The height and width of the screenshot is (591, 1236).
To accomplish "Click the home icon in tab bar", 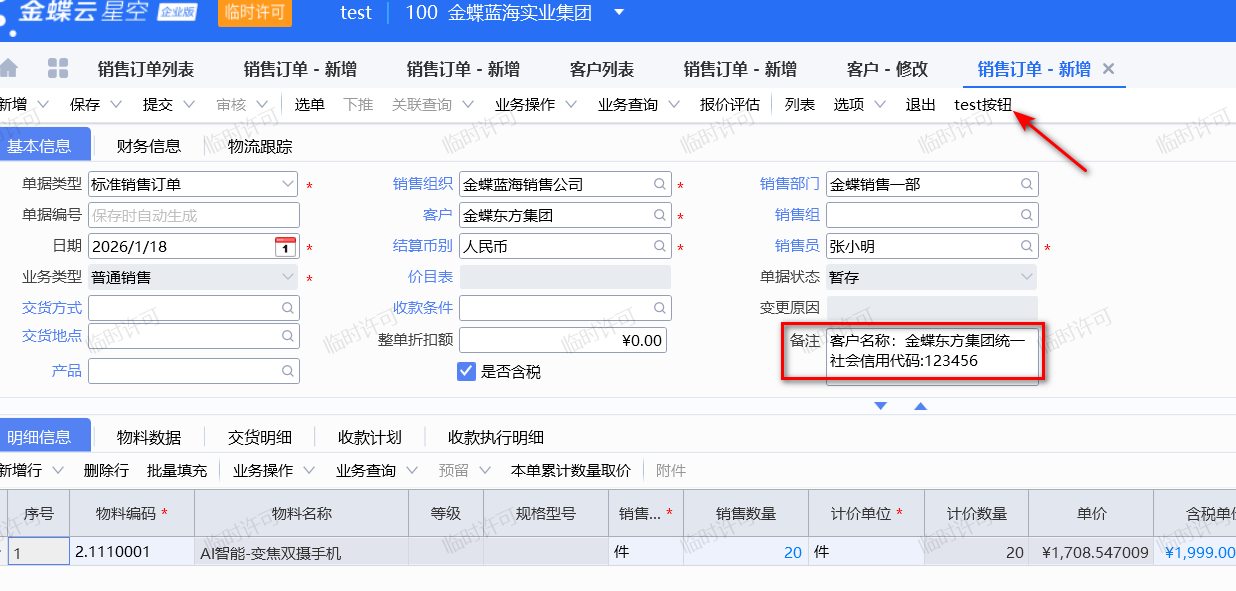I will tap(8, 68).
